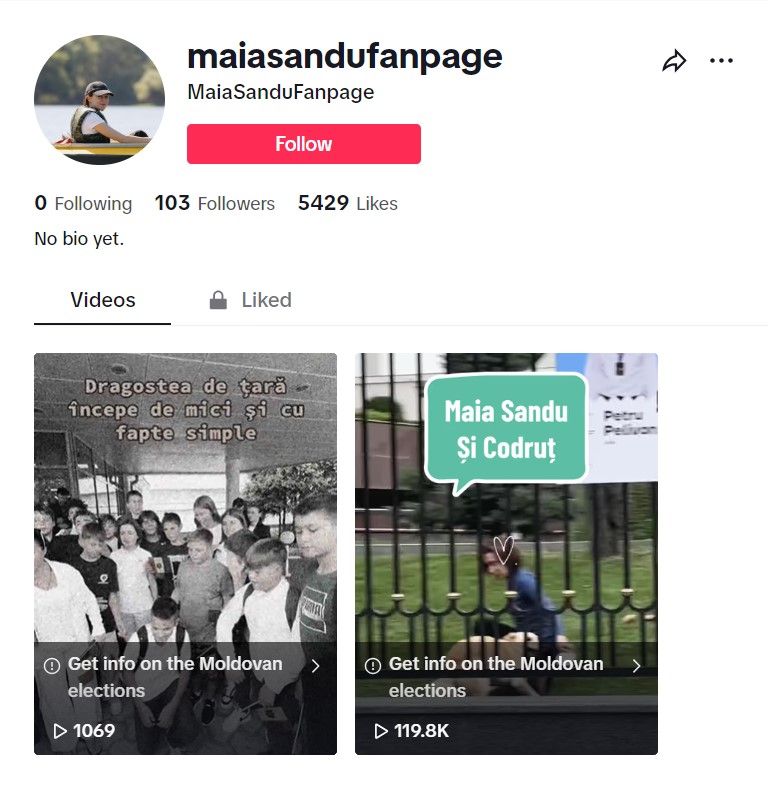Switch to the Videos tab

pyautogui.click(x=103, y=300)
